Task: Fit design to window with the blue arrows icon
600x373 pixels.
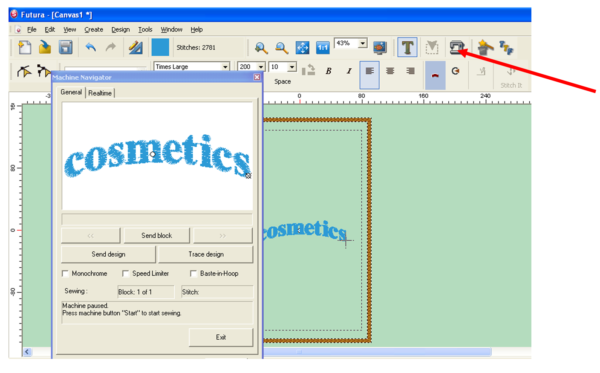Action: (302, 48)
